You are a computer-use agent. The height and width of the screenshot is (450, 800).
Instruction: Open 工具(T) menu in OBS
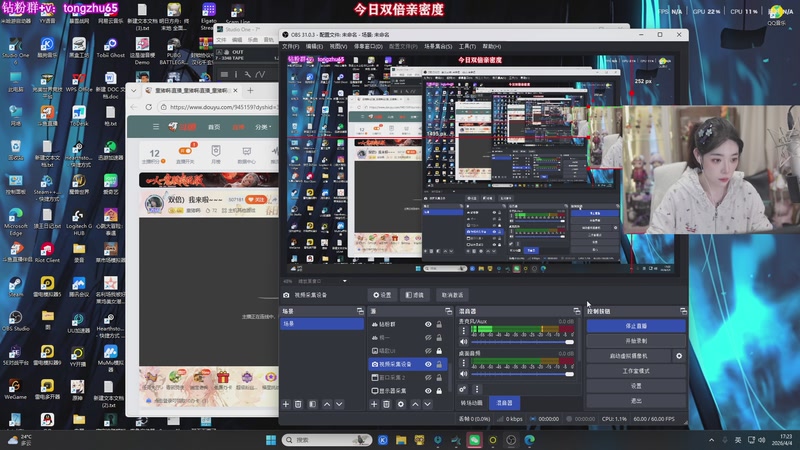467,46
